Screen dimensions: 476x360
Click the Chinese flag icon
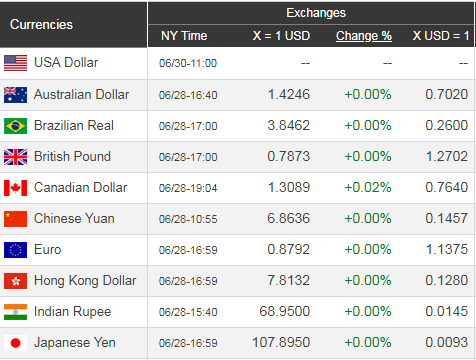15,219
